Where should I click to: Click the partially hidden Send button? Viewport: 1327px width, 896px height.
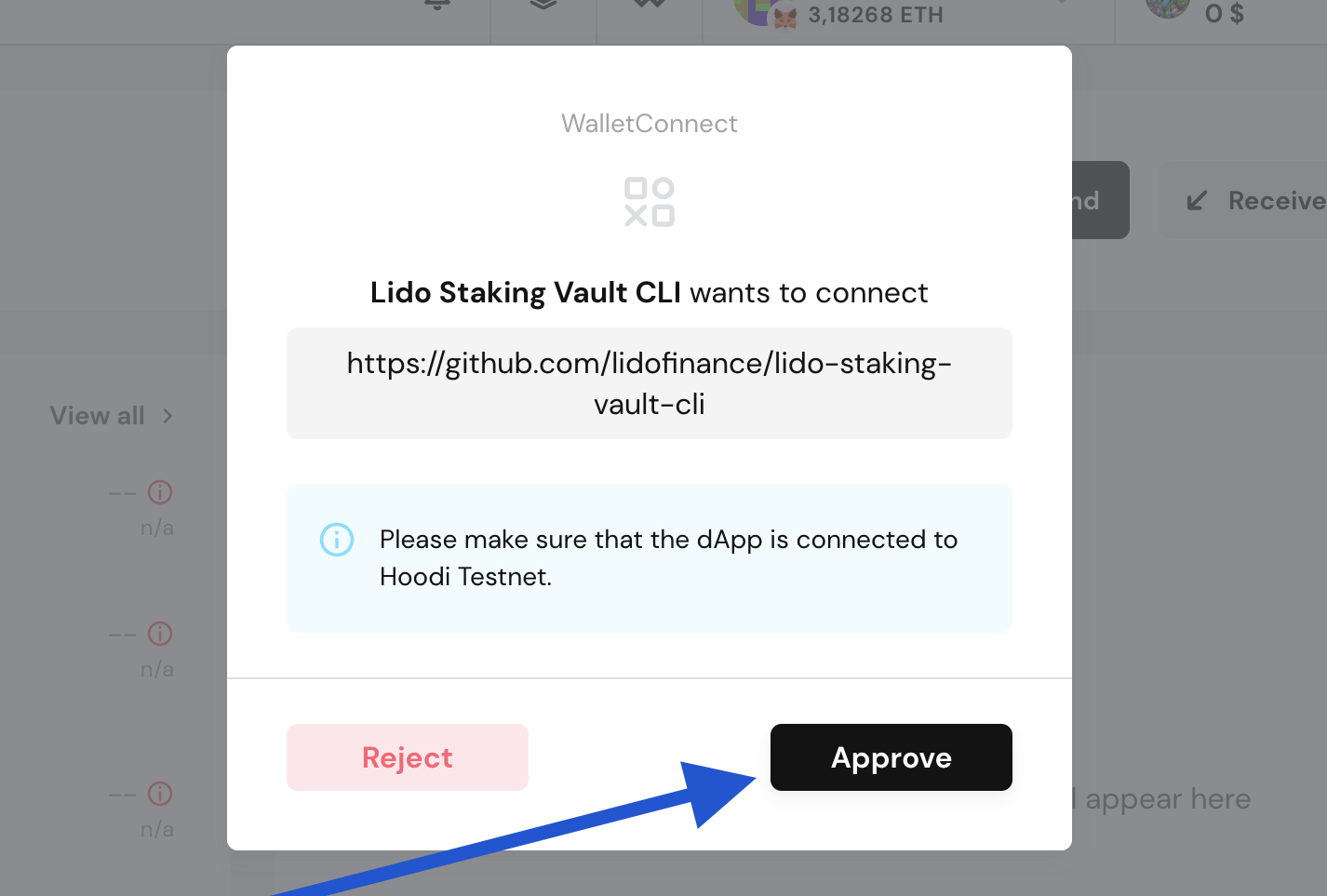(1101, 200)
